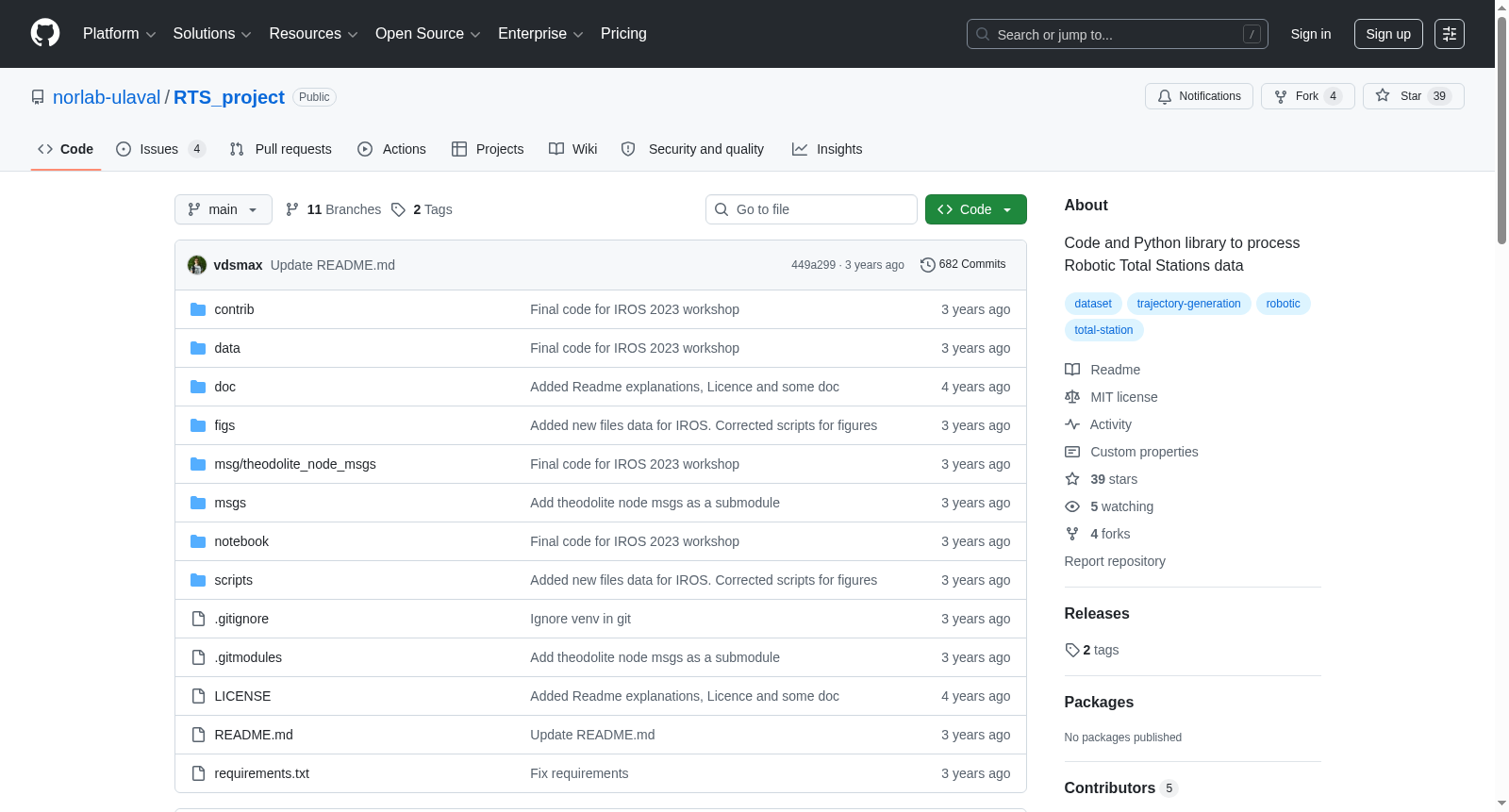Switch to the Pull requests tab
1509x812 pixels.
point(280,149)
